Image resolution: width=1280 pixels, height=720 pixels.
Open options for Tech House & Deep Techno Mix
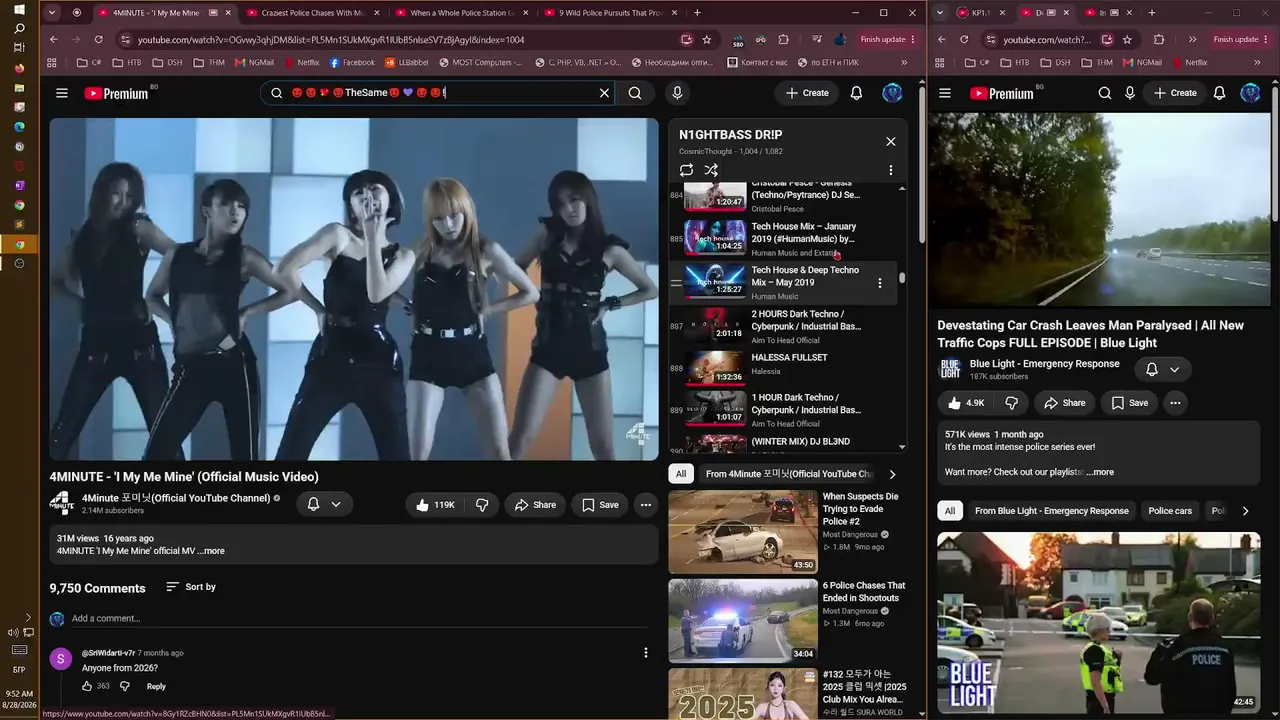coord(880,283)
